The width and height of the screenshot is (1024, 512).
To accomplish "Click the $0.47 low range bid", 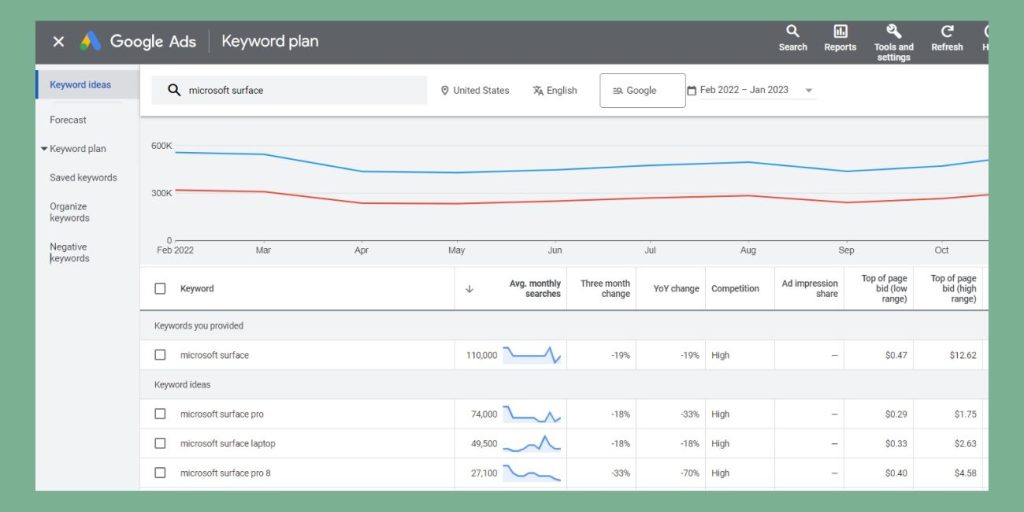I will (x=896, y=355).
